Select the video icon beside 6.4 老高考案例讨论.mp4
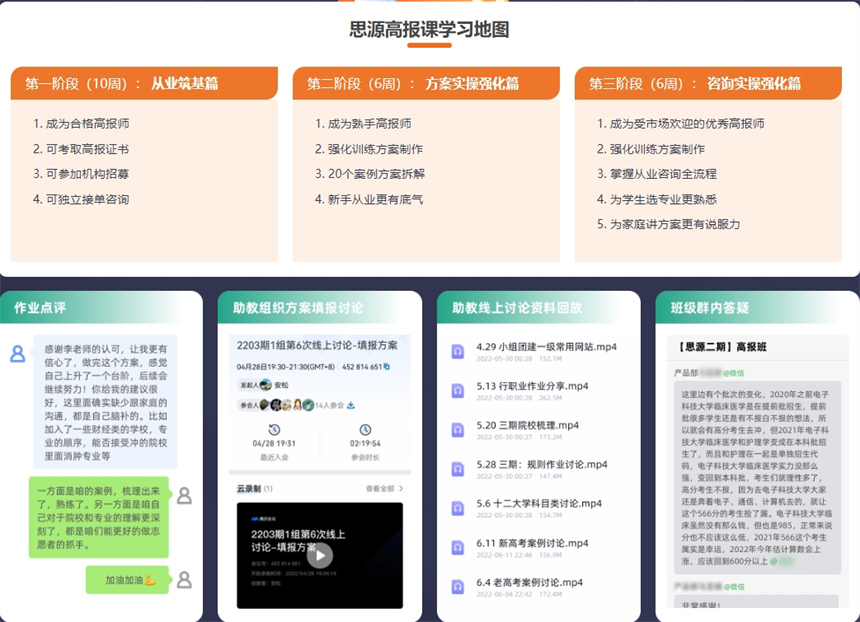Image resolution: width=860 pixels, height=622 pixels. 457,584
